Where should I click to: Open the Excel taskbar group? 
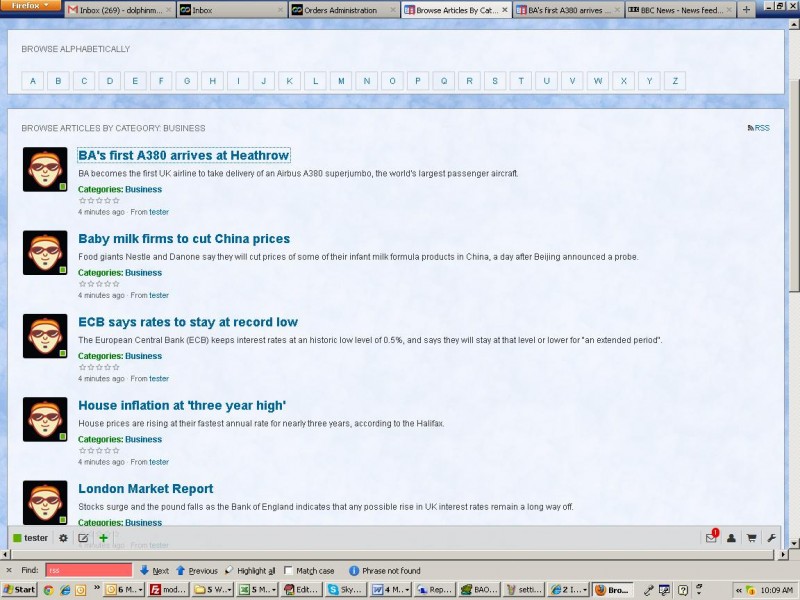(x=258, y=590)
